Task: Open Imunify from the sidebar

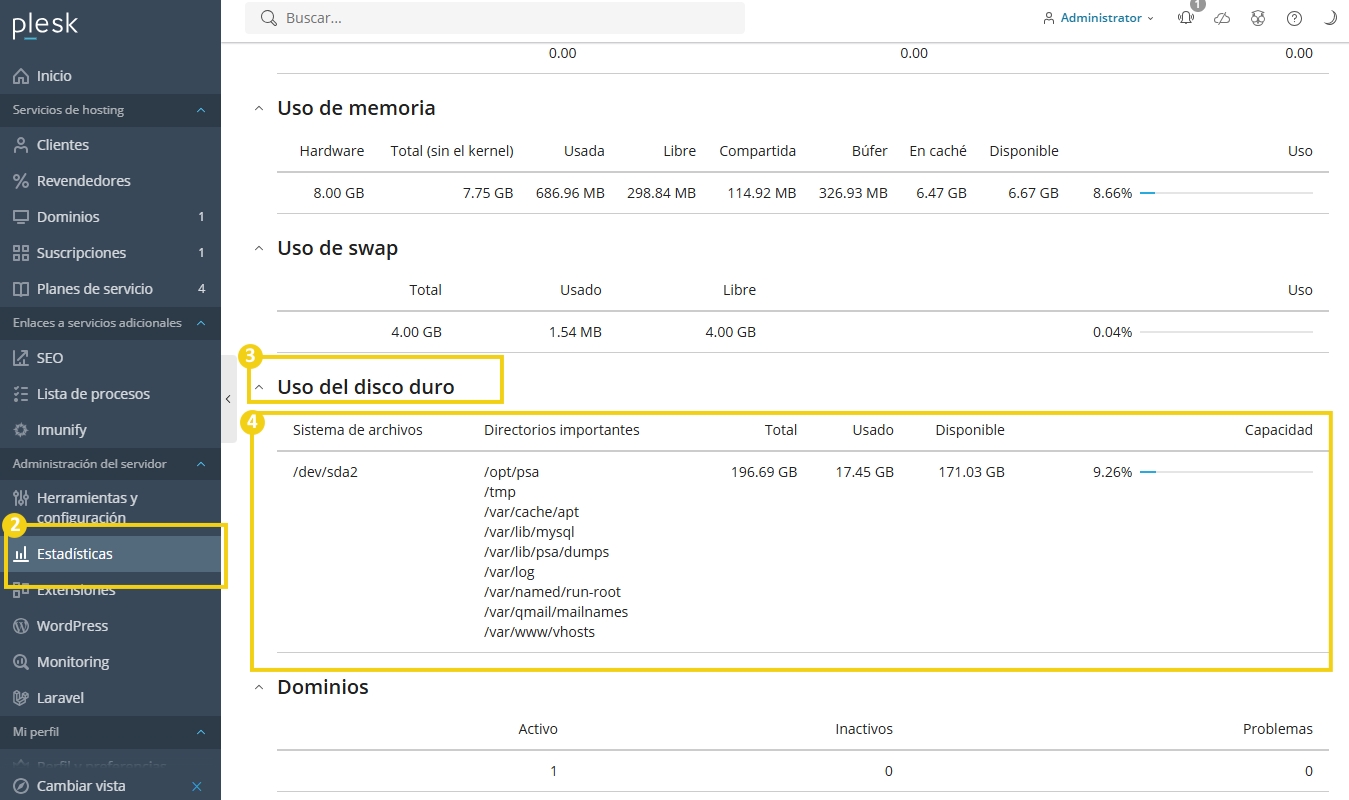Action: (x=62, y=430)
